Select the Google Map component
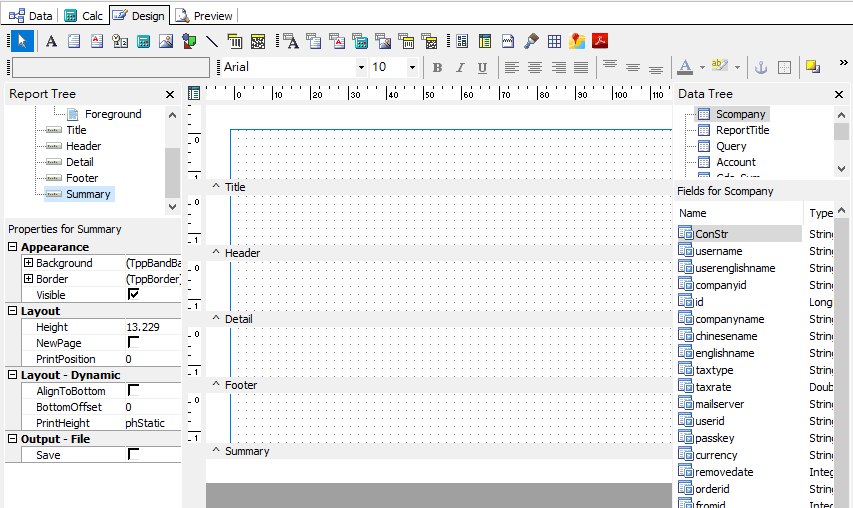 pyautogui.click(x=577, y=41)
